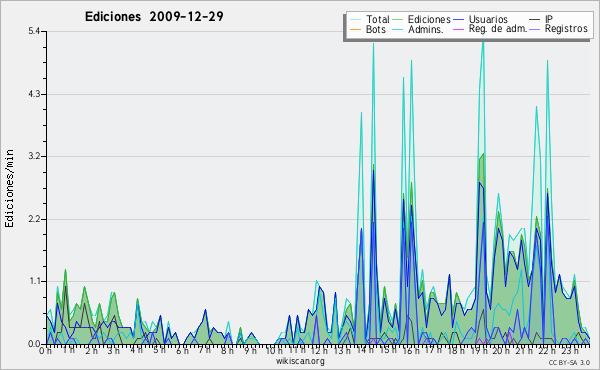Screen dimensions: 600x370
Task: Click the '5.4' y-axis value
Action: point(34,31)
